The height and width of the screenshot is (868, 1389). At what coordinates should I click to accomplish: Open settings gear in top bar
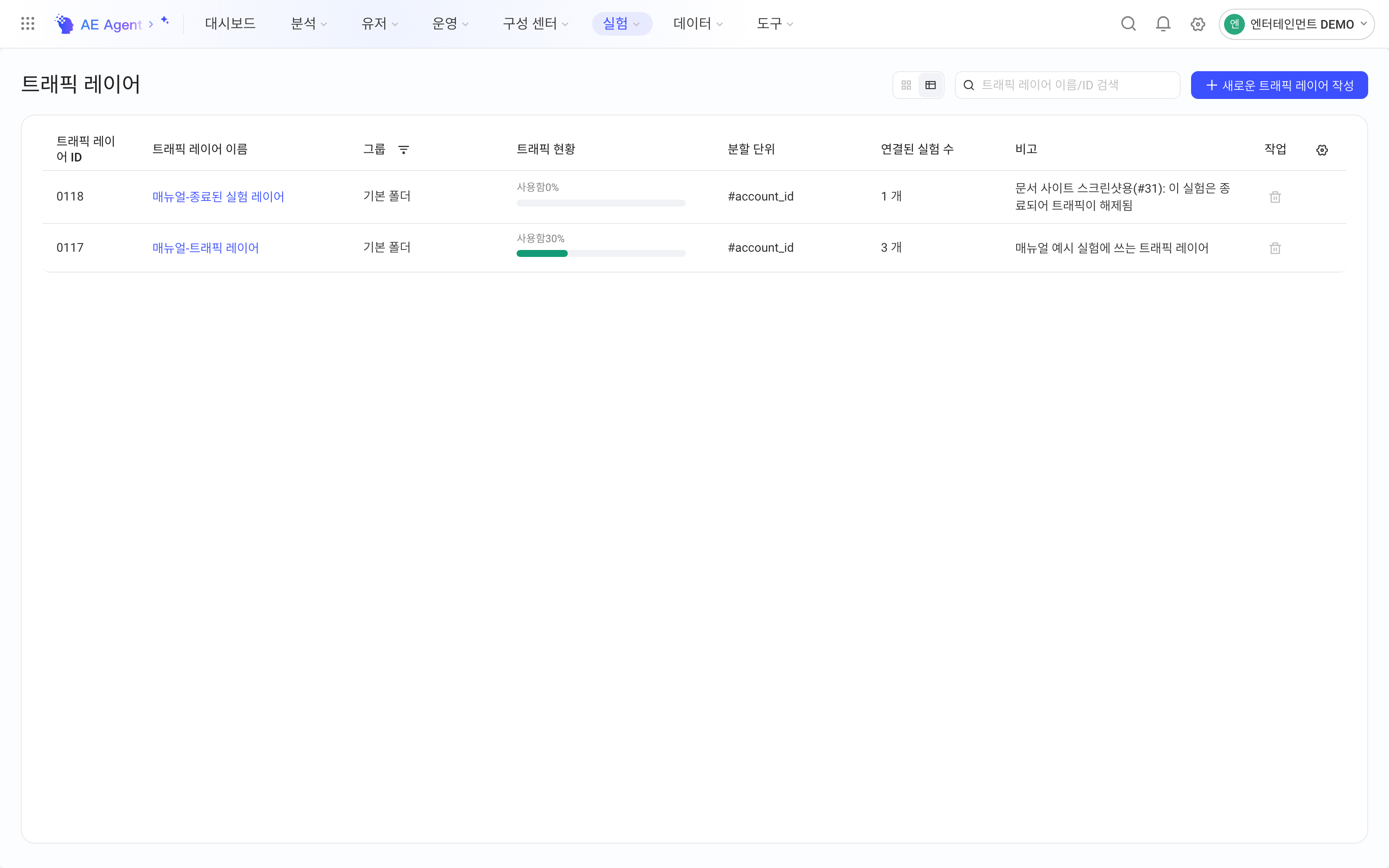click(x=1197, y=24)
